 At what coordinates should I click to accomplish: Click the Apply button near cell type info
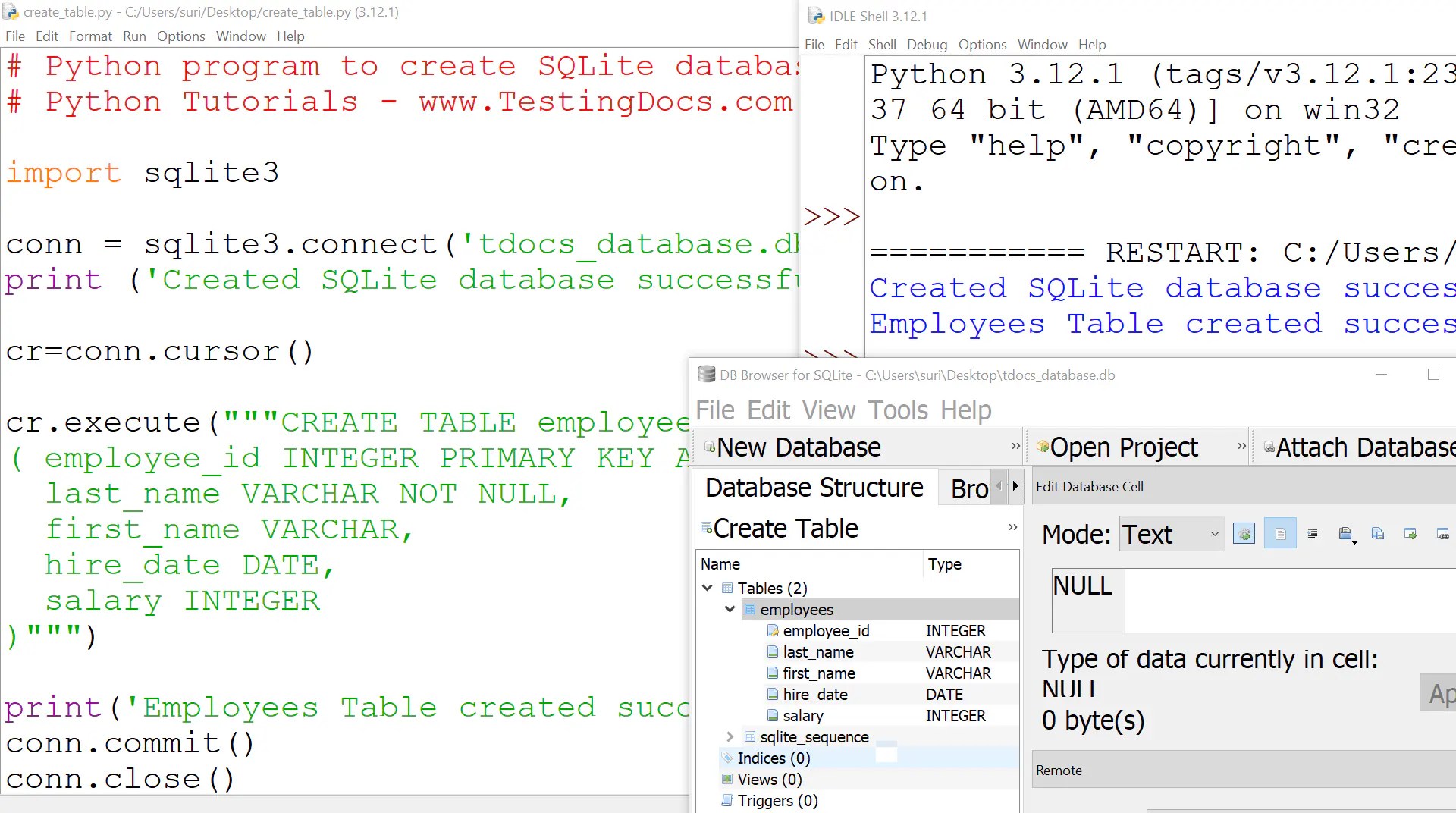coord(1439,692)
